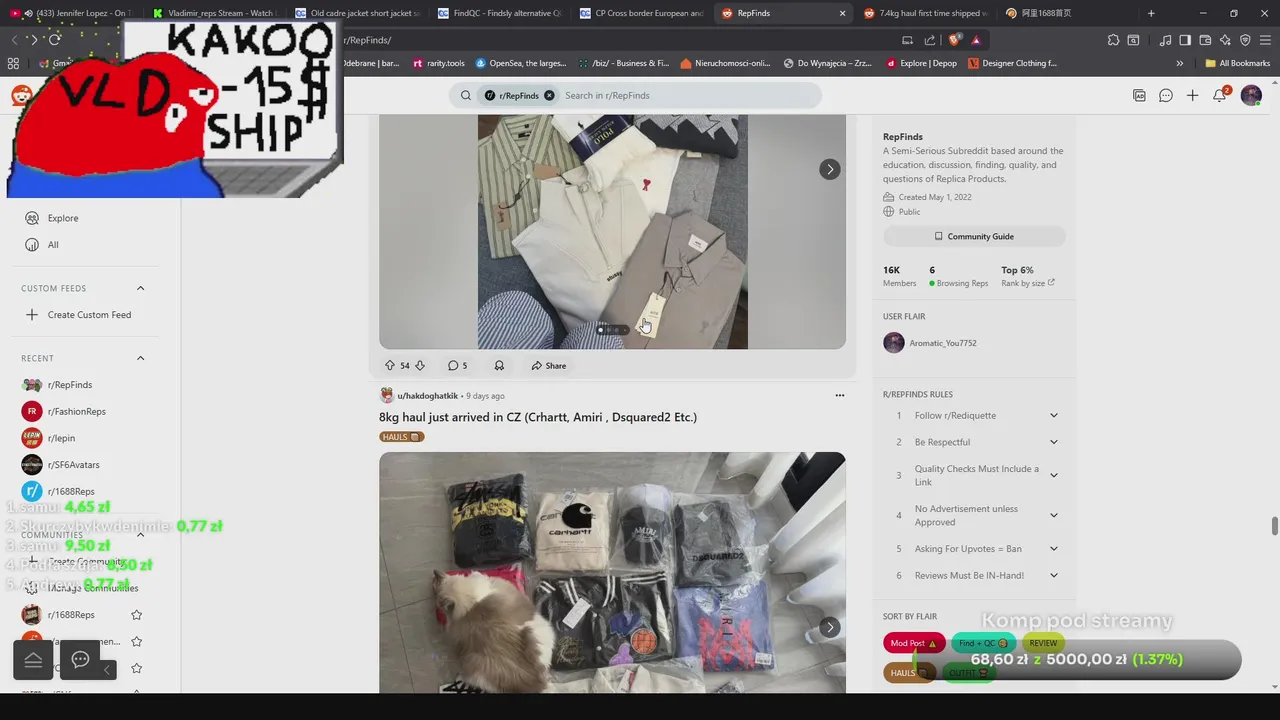The image size is (1280, 720).
Task: Open the Reddit advertise icon in the header
Action: [1139, 95]
